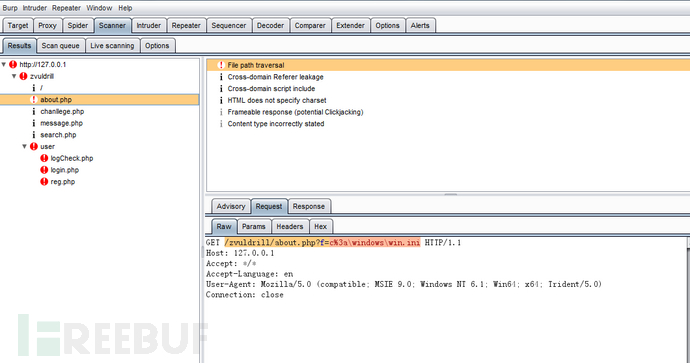Click severity icon of File path traversal issue

pyautogui.click(x=221, y=65)
